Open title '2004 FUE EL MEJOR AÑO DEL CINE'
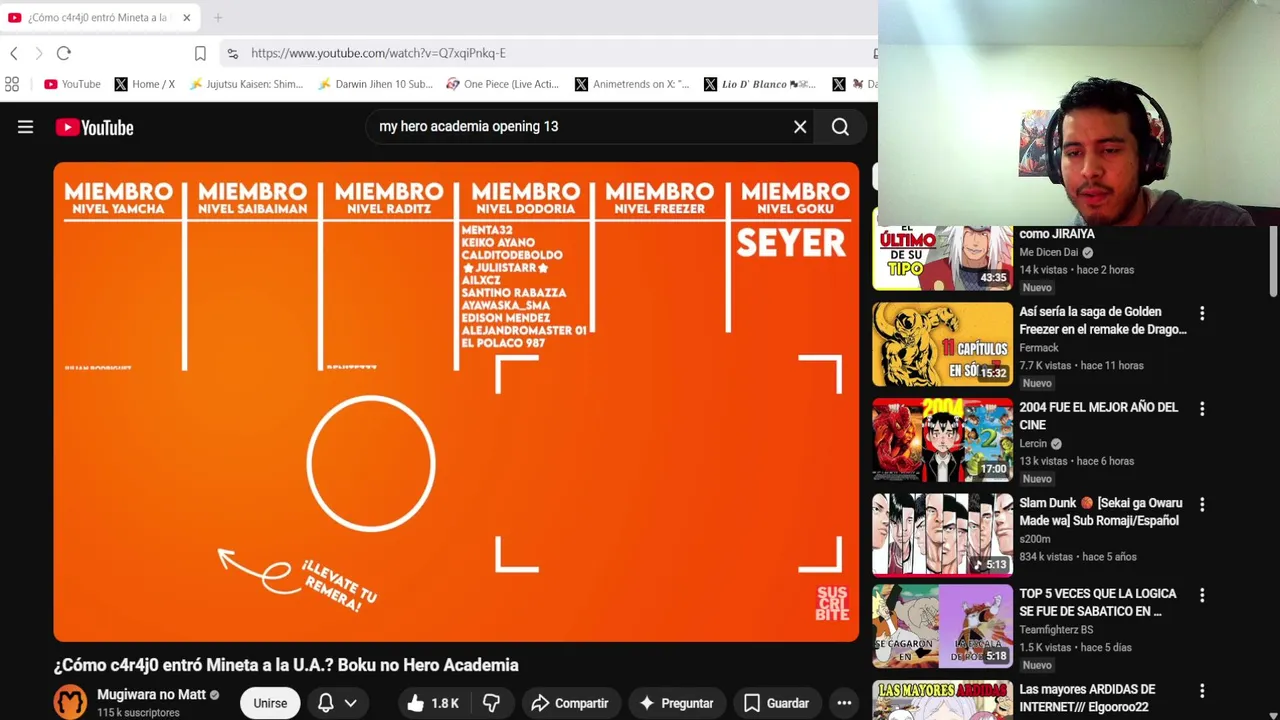This screenshot has width=1280, height=720. click(1098, 416)
